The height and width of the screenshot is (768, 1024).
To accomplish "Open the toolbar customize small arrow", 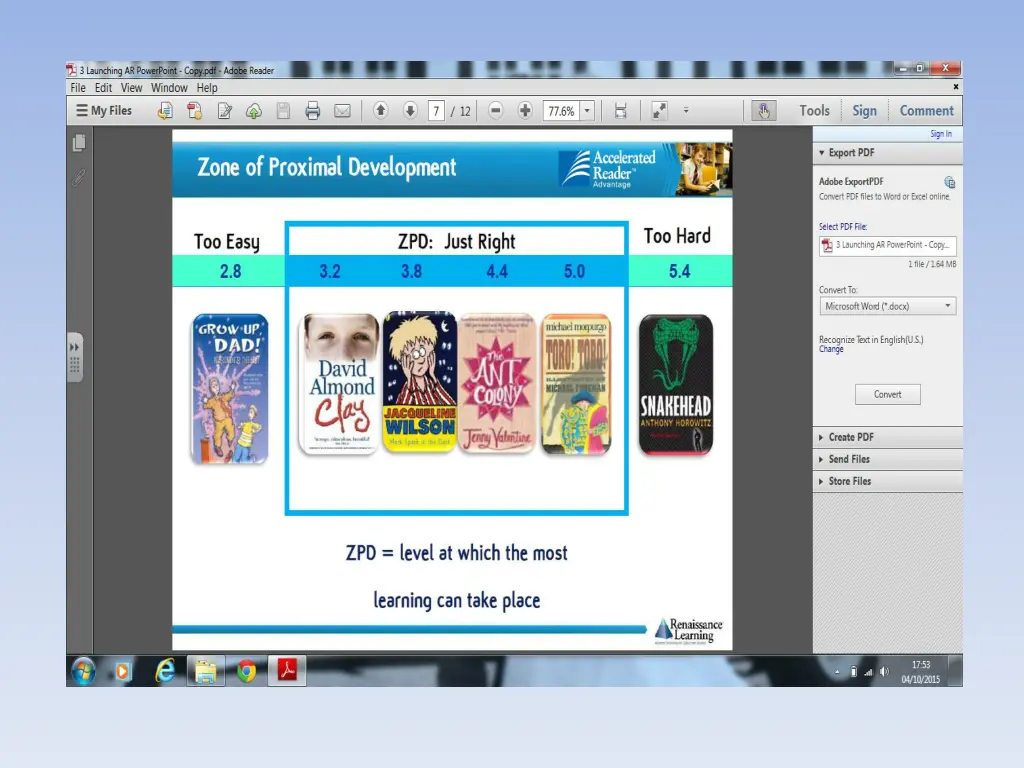I will point(686,110).
